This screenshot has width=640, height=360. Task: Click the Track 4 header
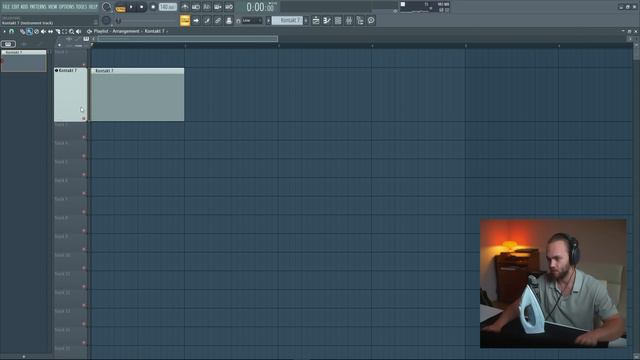point(70,149)
